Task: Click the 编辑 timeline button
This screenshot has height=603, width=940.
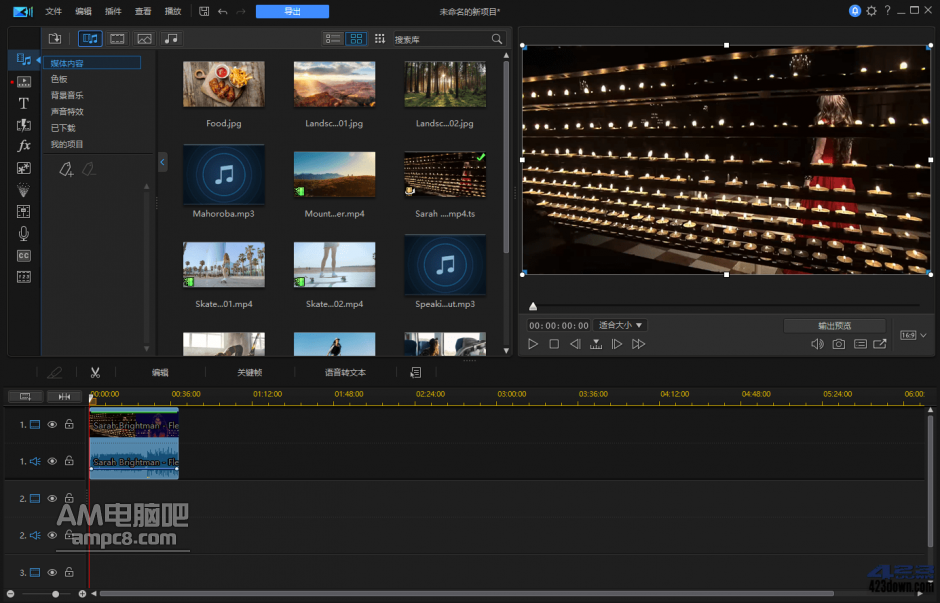Action: (x=160, y=373)
